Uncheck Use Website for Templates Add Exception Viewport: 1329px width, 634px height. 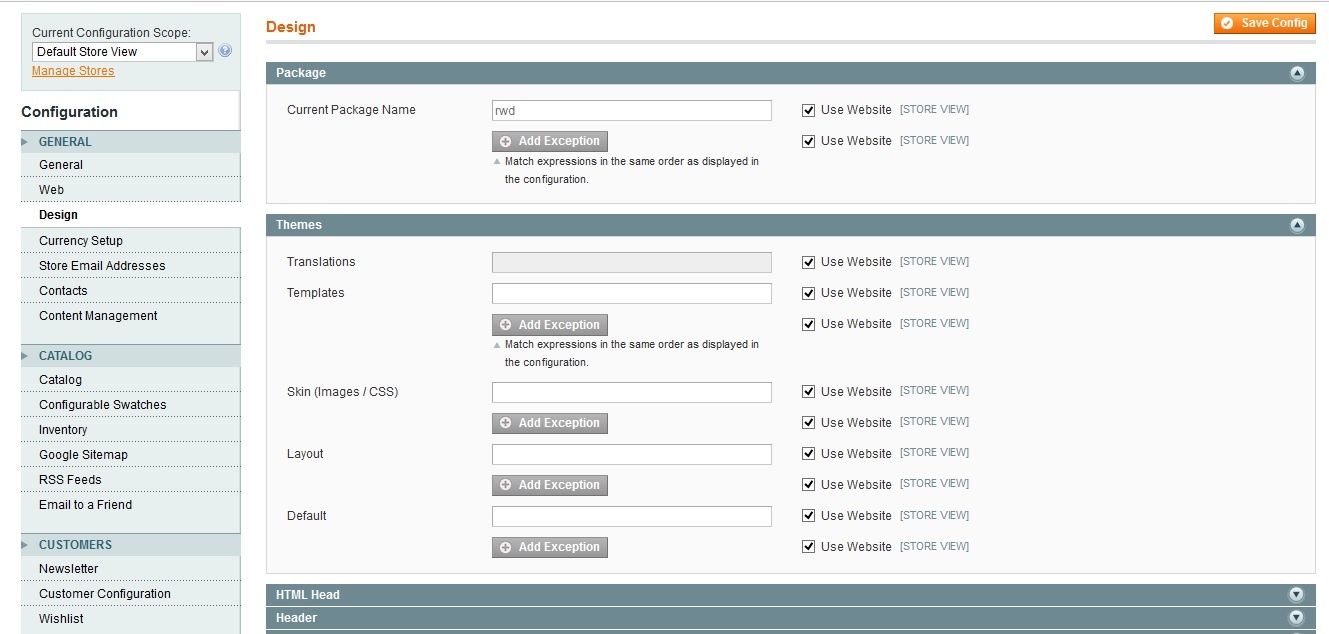point(808,324)
